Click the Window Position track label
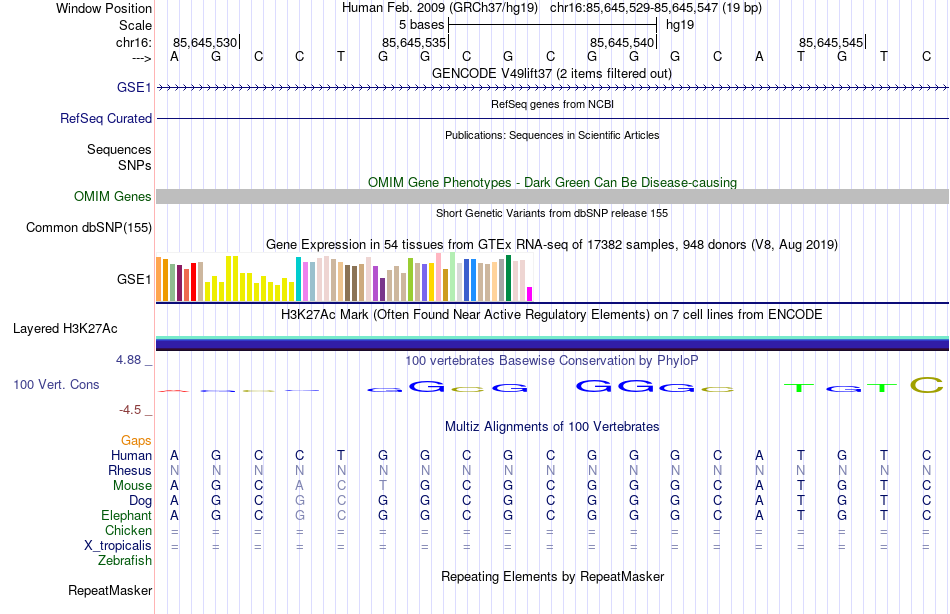The width and height of the screenshot is (950, 614). point(104,8)
